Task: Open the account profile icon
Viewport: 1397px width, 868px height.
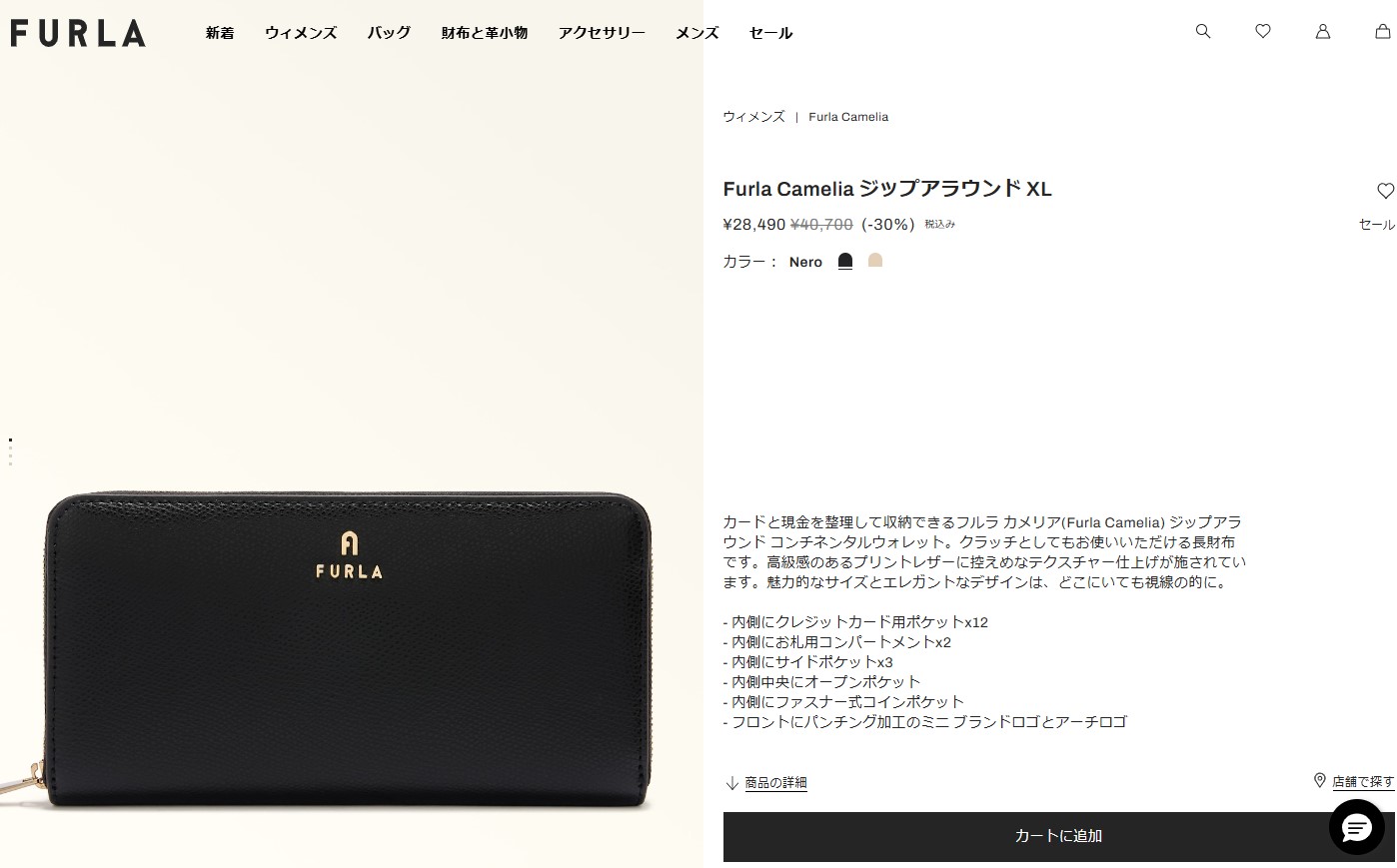Action: [1323, 31]
